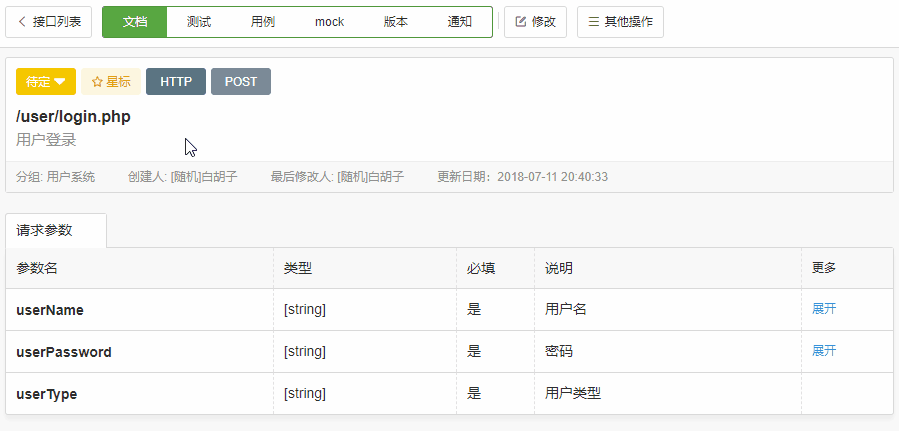This screenshot has height=431, width=899.
Task: Open the 其他操作 menu icon
Action: coord(594,22)
